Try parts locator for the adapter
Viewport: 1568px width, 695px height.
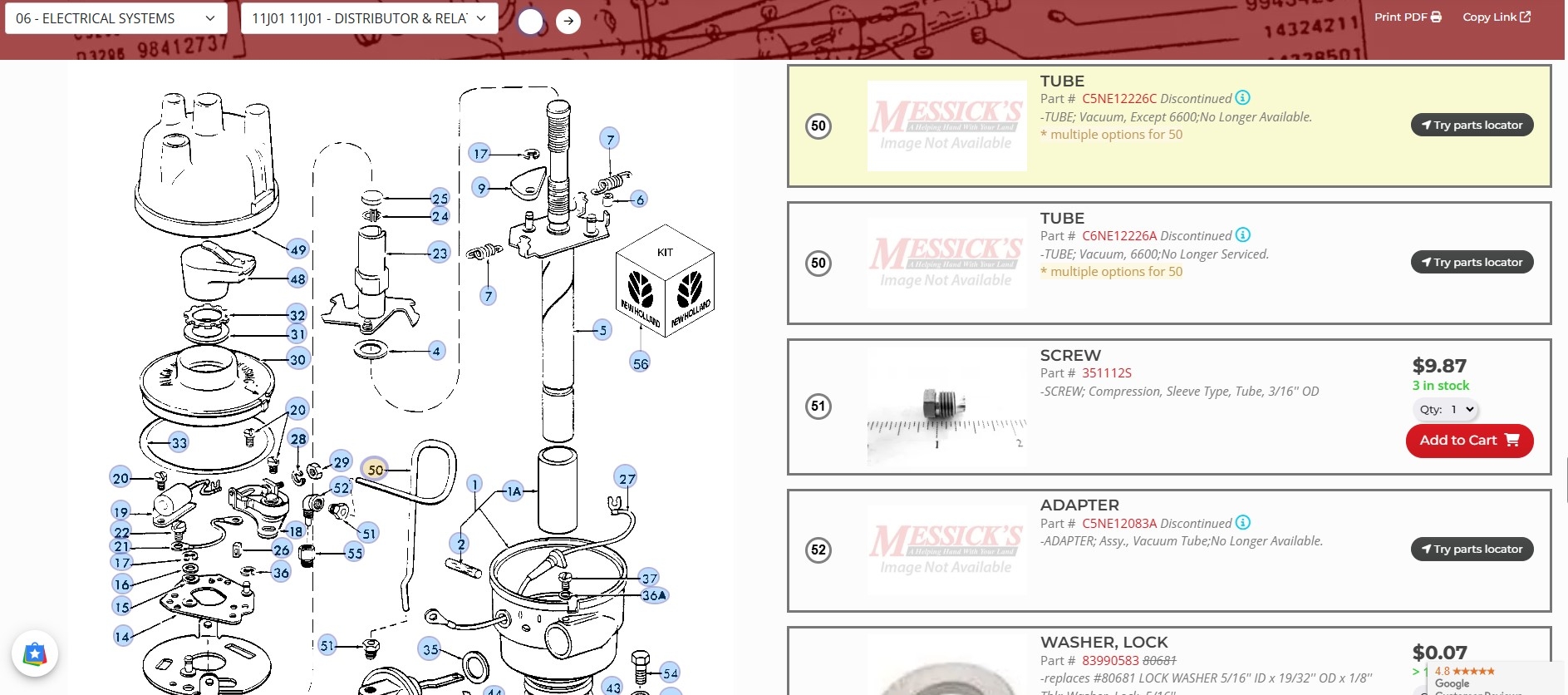pyautogui.click(x=1472, y=550)
